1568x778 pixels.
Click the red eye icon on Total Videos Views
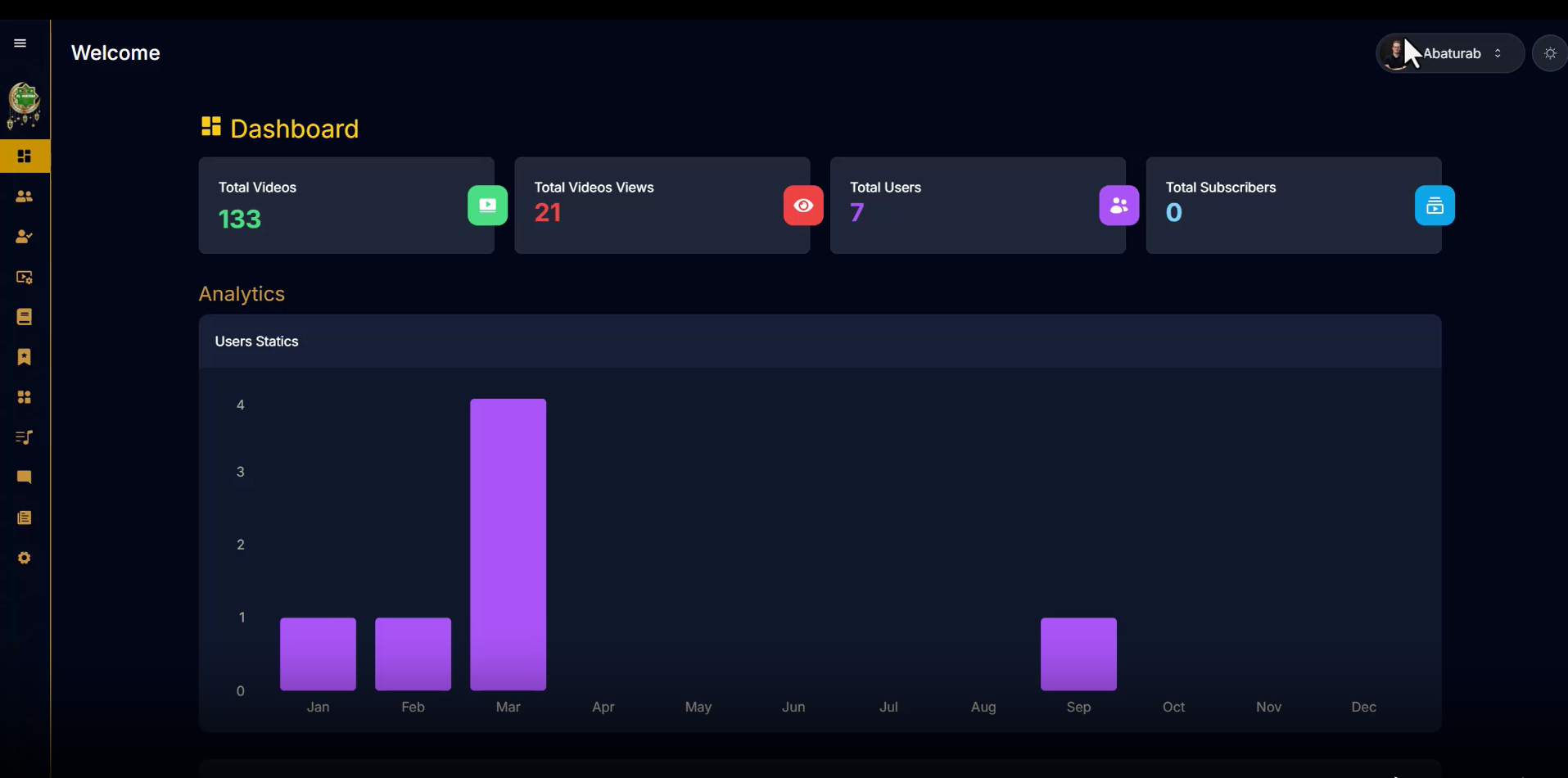coord(802,206)
